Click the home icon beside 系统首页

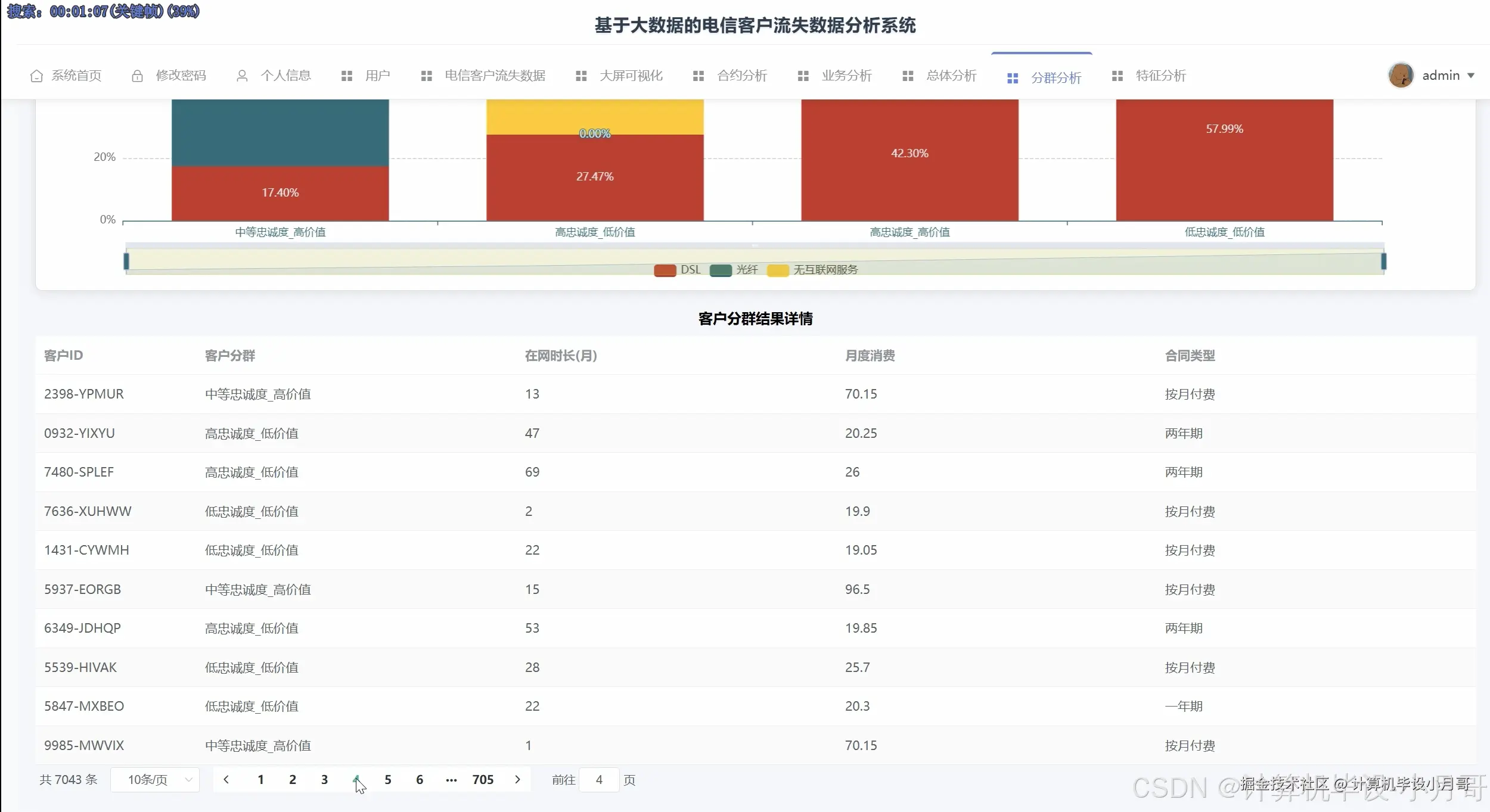point(36,76)
